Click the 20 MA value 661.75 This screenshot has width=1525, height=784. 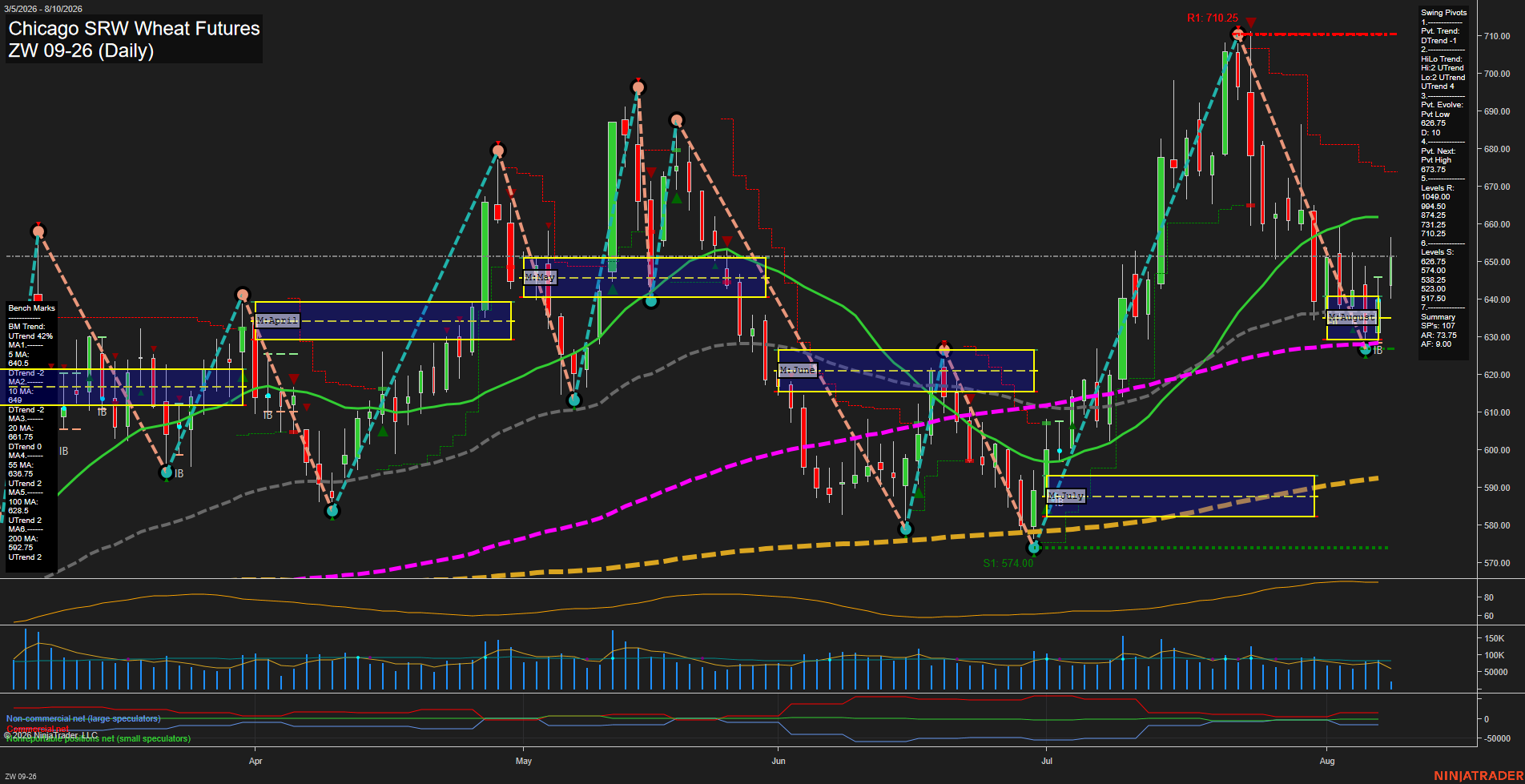21,437
